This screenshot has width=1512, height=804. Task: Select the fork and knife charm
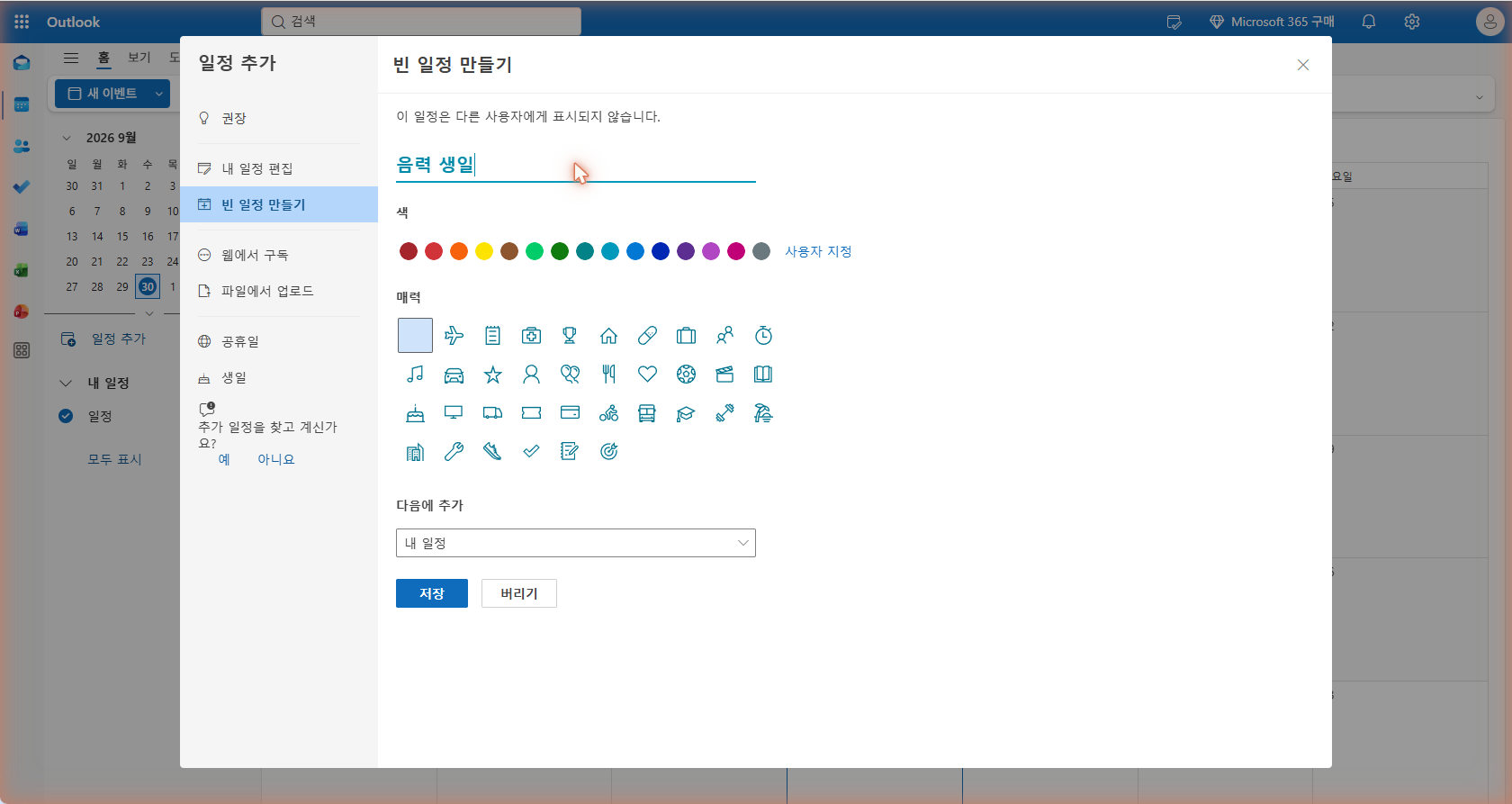point(608,375)
